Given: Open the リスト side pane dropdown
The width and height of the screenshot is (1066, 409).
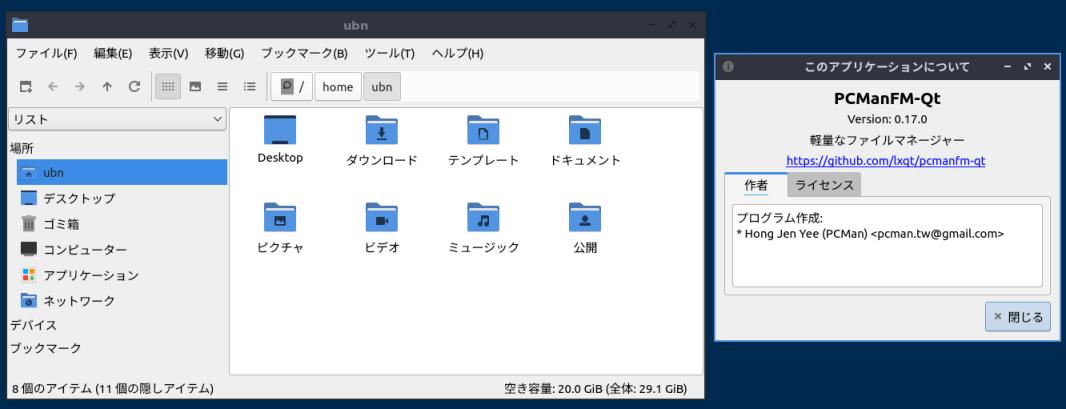Looking at the screenshot, I should pos(118,119).
